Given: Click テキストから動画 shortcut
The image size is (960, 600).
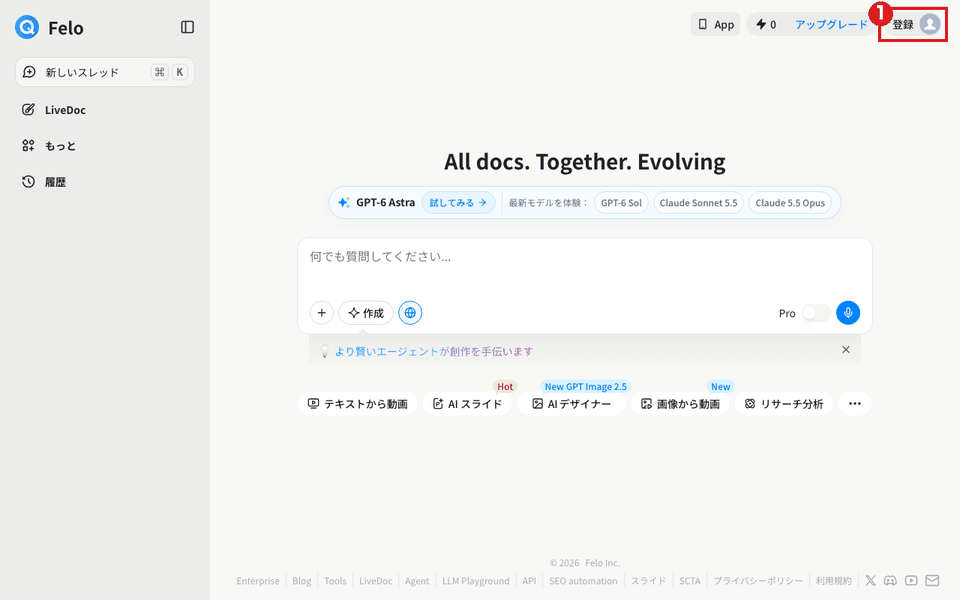Looking at the screenshot, I should (x=358, y=403).
